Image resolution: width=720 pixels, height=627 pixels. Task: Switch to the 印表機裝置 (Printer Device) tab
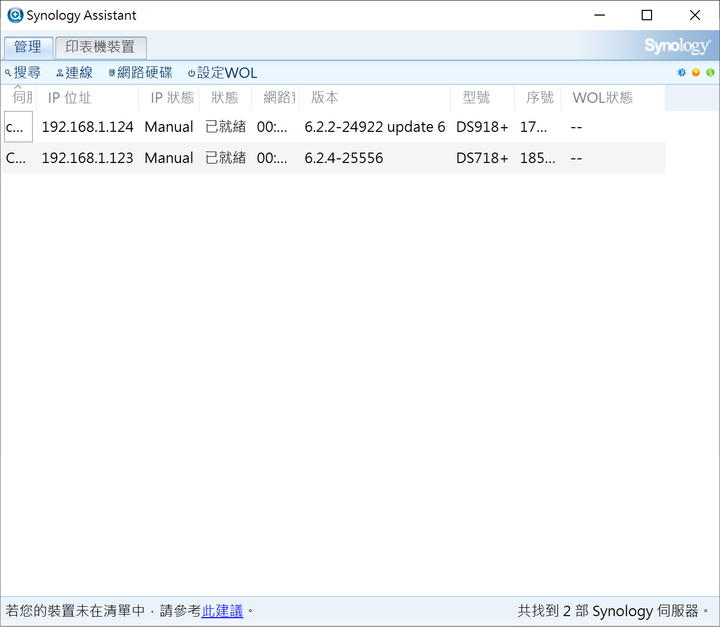[101, 47]
